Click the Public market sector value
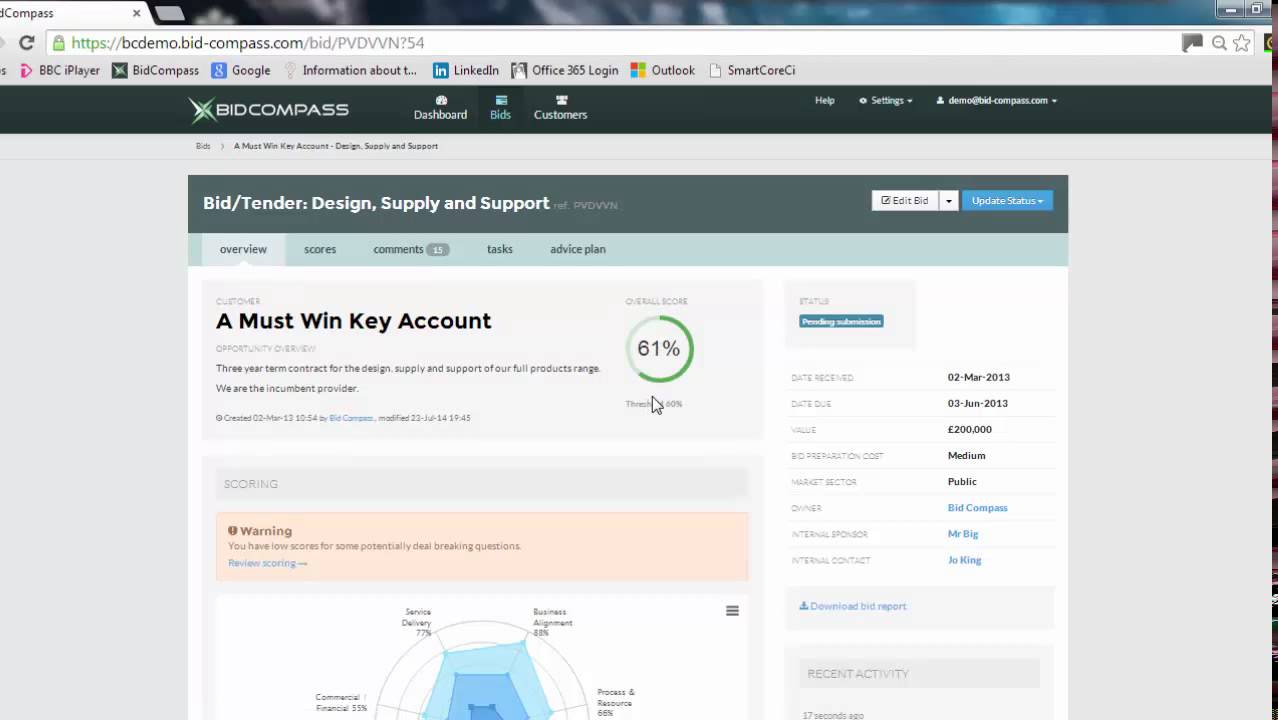 [x=962, y=481]
